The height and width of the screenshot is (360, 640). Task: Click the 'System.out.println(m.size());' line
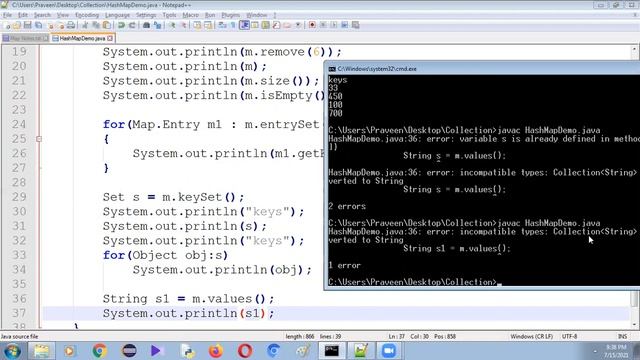click(211, 81)
